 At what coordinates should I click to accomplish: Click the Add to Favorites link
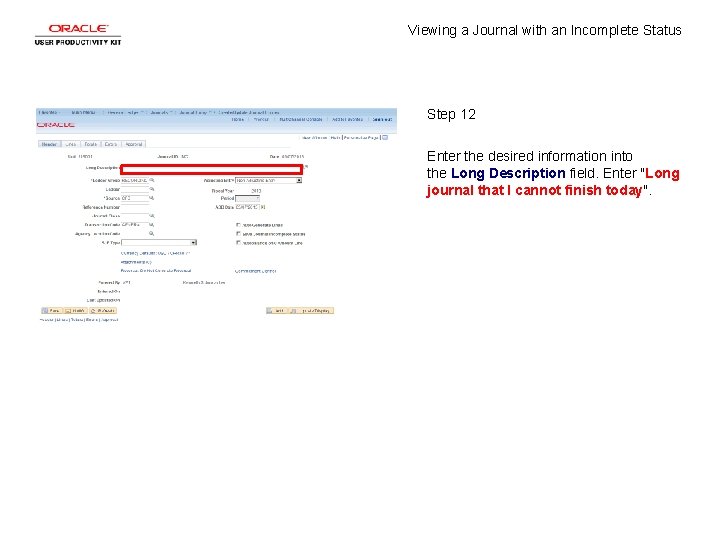(x=347, y=119)
